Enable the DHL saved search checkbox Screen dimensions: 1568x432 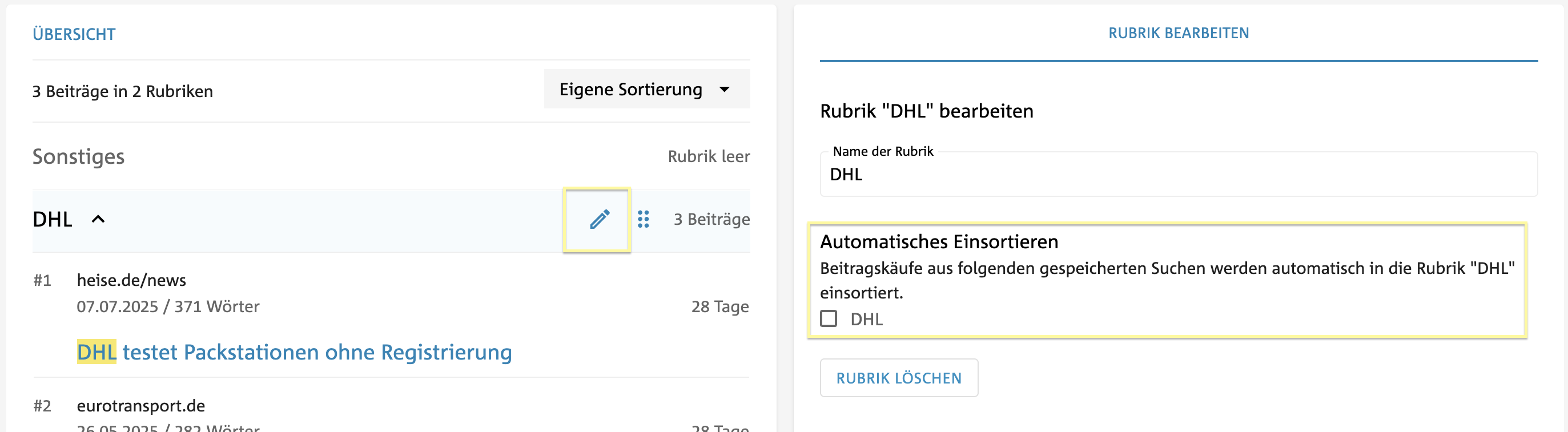pyautogui.click(x=829, y=318)
